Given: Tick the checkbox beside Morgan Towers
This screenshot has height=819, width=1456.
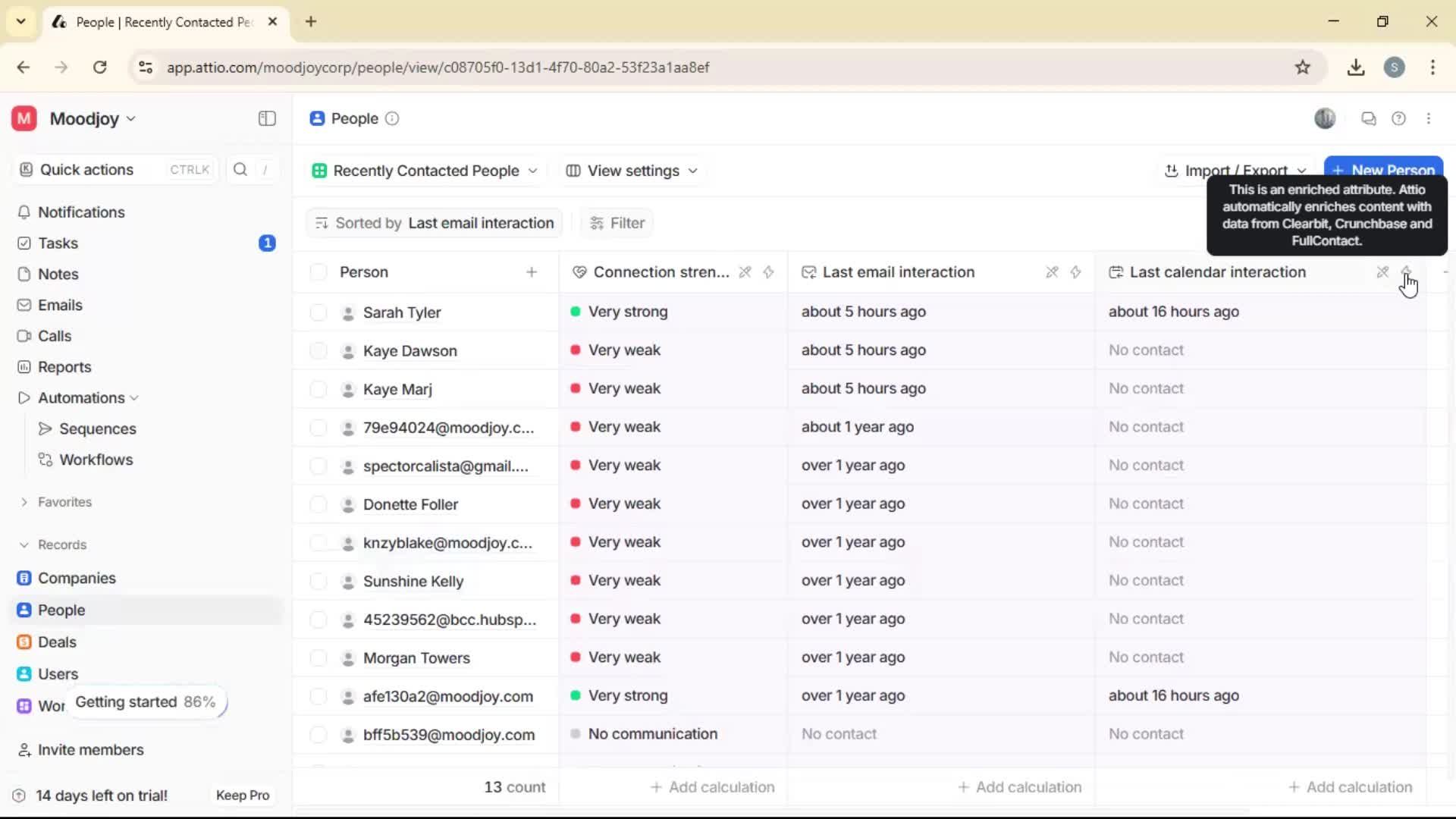Looking at the screenshot, I should pyautogui.click(x=318, y=657).
